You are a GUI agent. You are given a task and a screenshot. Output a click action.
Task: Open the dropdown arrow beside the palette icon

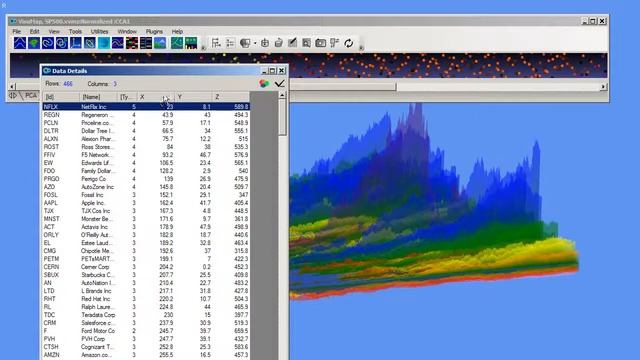tap(255, 43)
